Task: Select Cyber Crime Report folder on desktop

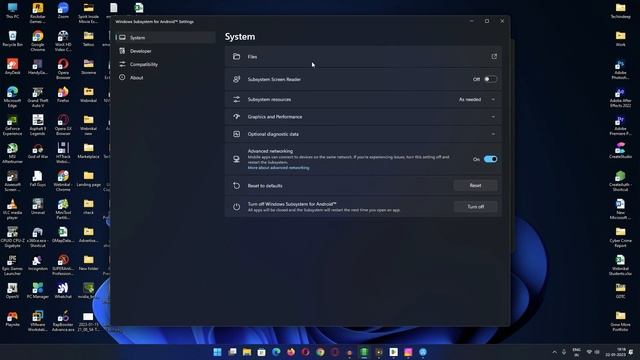Action: pos(620,237)
